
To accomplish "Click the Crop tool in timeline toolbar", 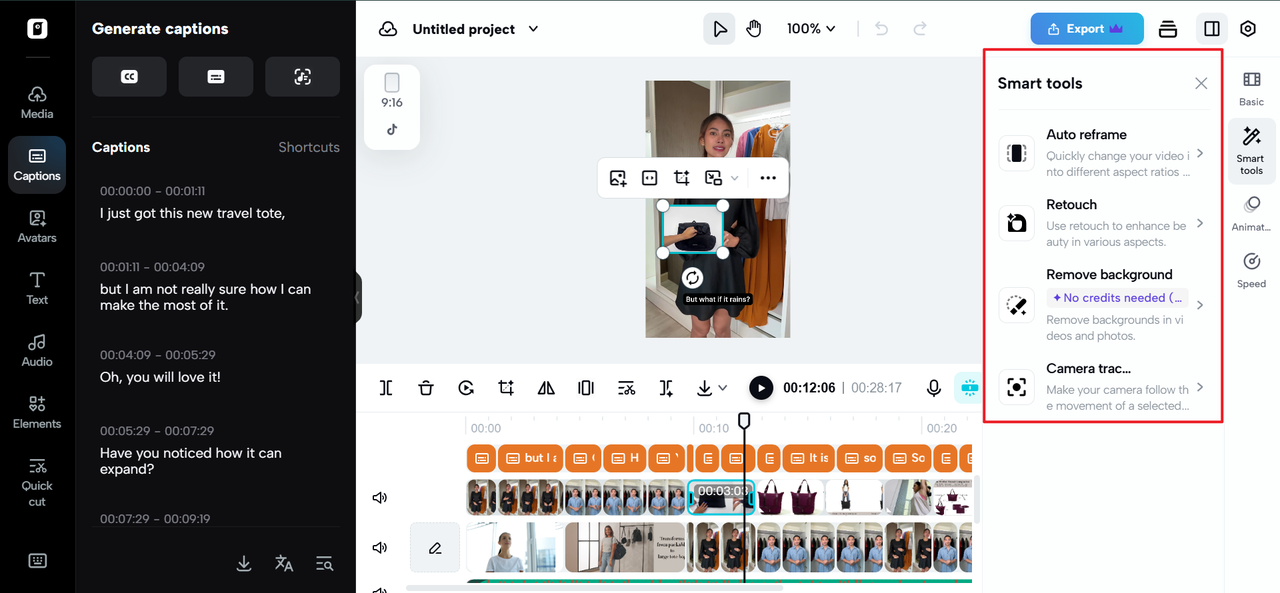I will [506, 388].
